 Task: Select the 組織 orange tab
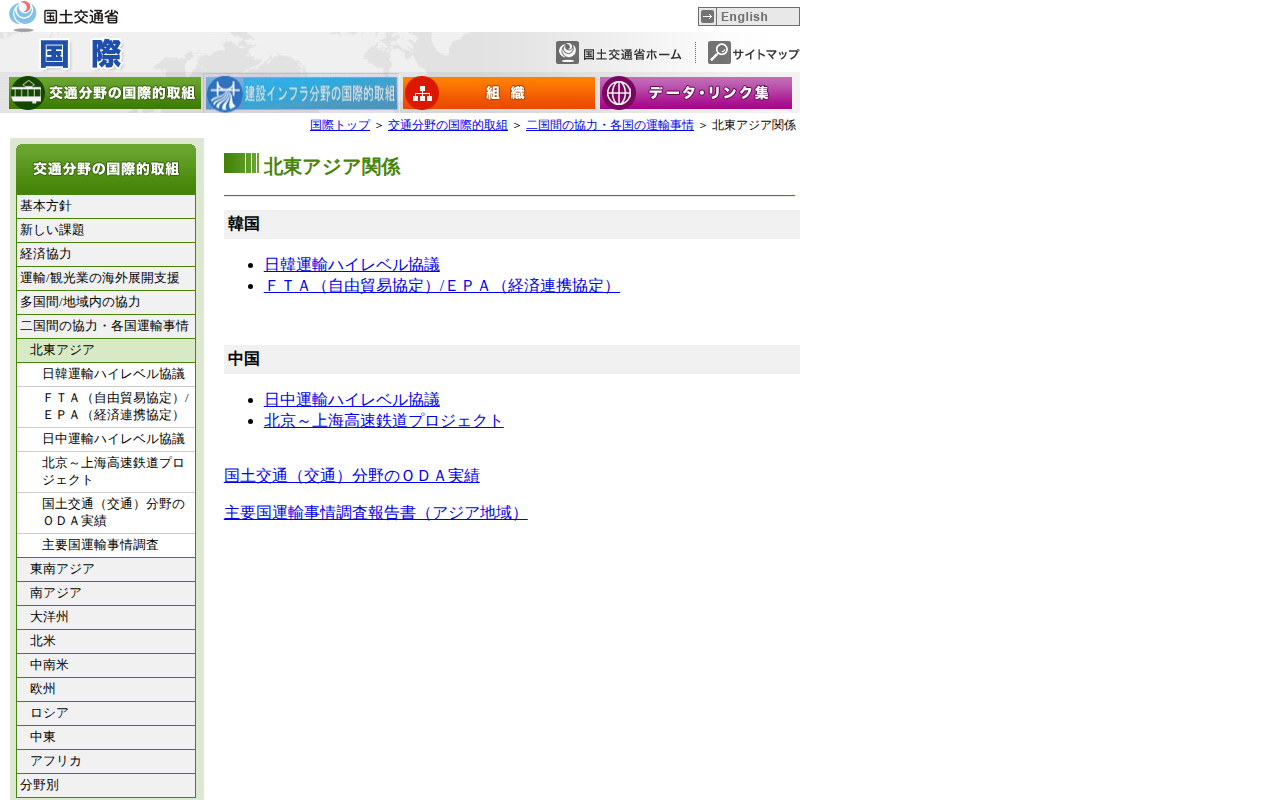click(x=499, y=93)
